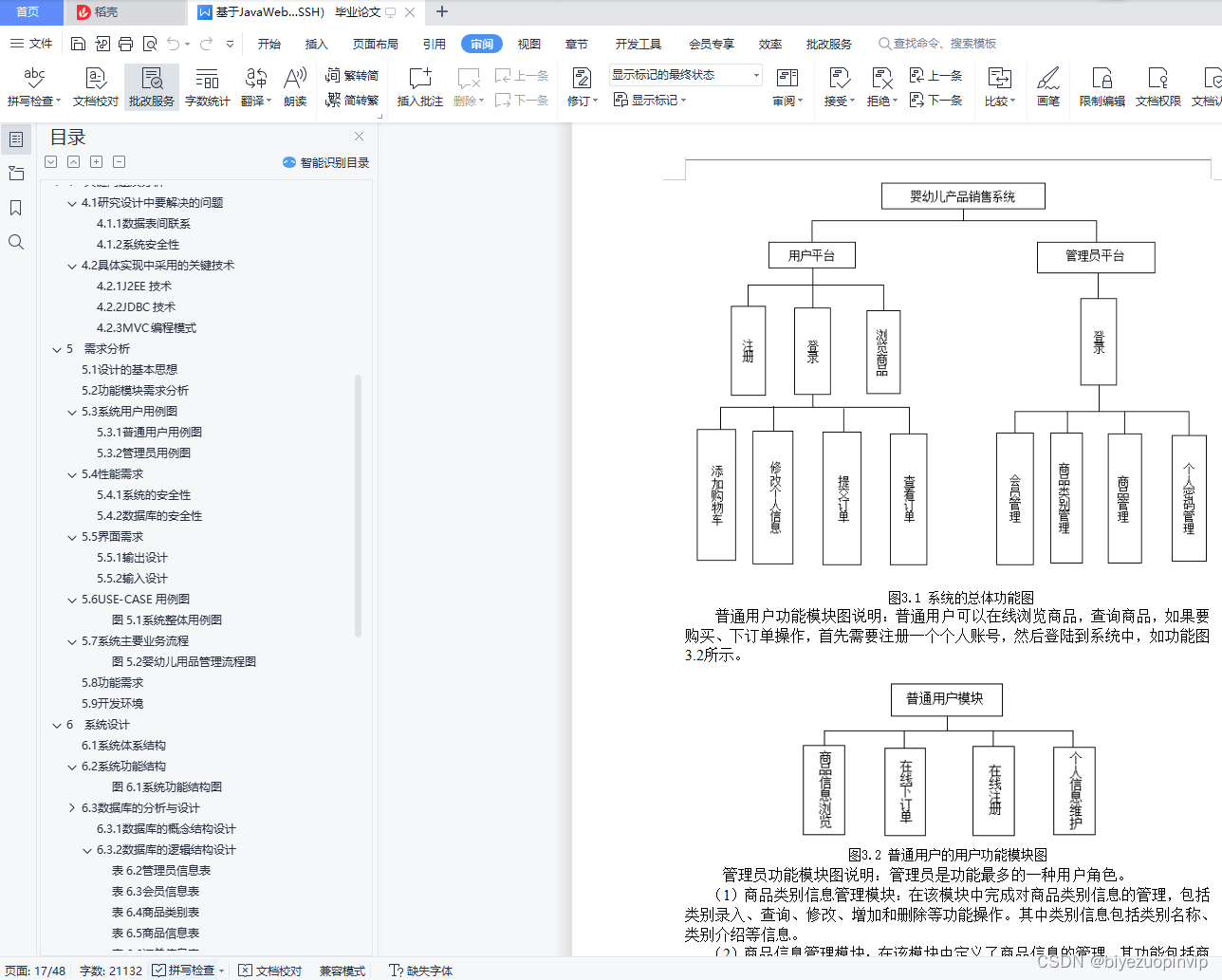The width and height of the screenshot is (1222, 980).
Task: Click the 翻译 translate icon
Action: tap(256, 86)
